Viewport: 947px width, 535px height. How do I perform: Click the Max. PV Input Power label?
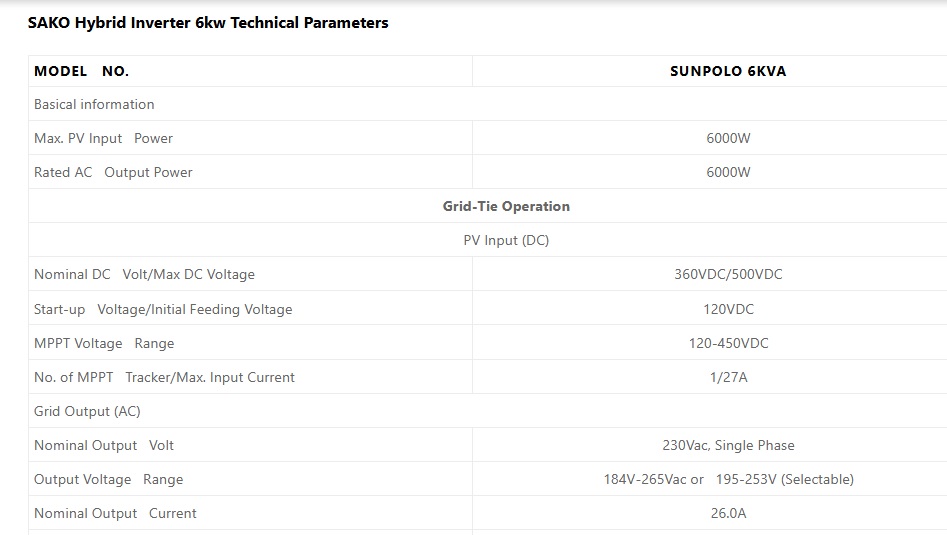(x=103, y=138)
